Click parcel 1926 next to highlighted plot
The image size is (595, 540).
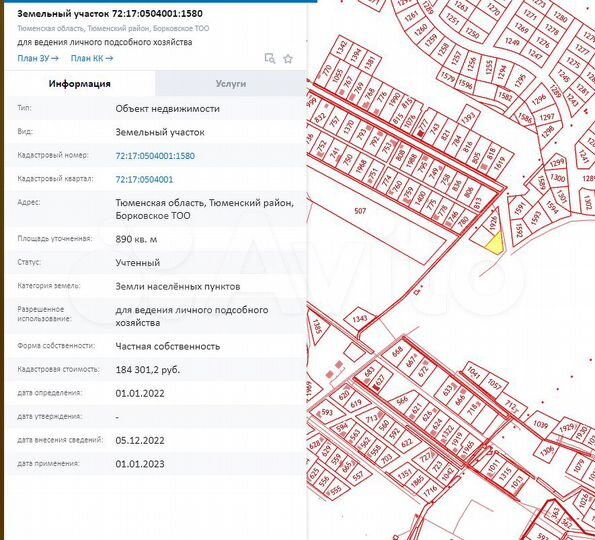point(493,224)
